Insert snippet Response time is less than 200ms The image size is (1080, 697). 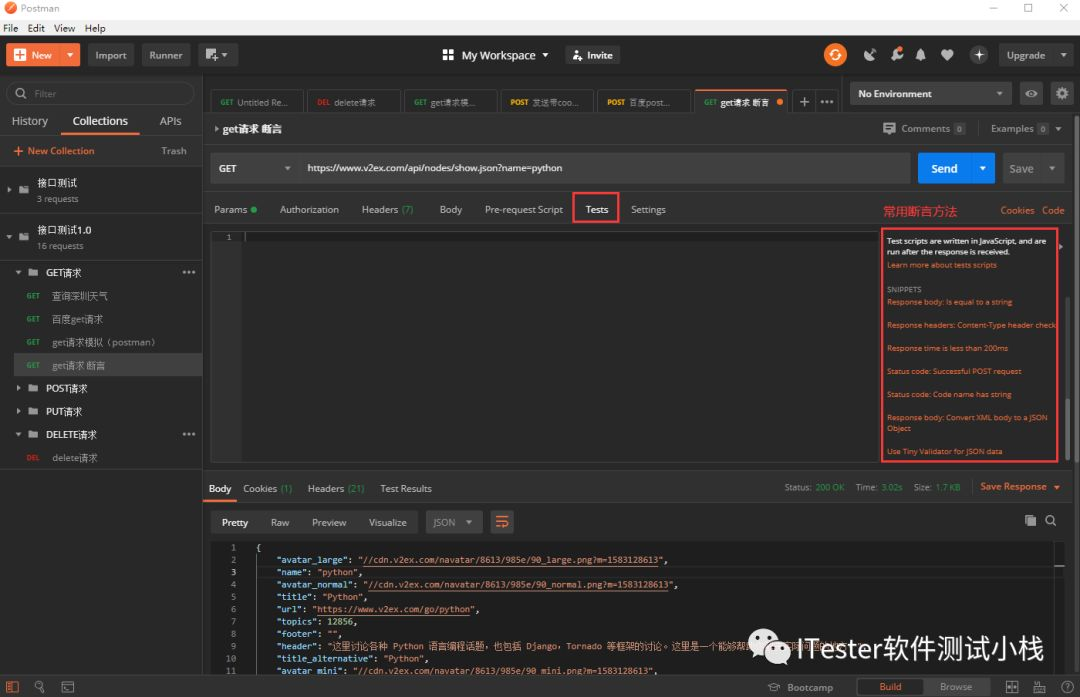[x=947, y=348]
